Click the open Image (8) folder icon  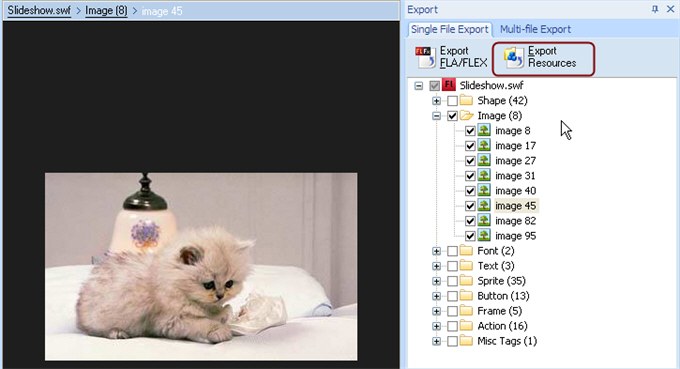pyautogui.click(x=466, y=116)
